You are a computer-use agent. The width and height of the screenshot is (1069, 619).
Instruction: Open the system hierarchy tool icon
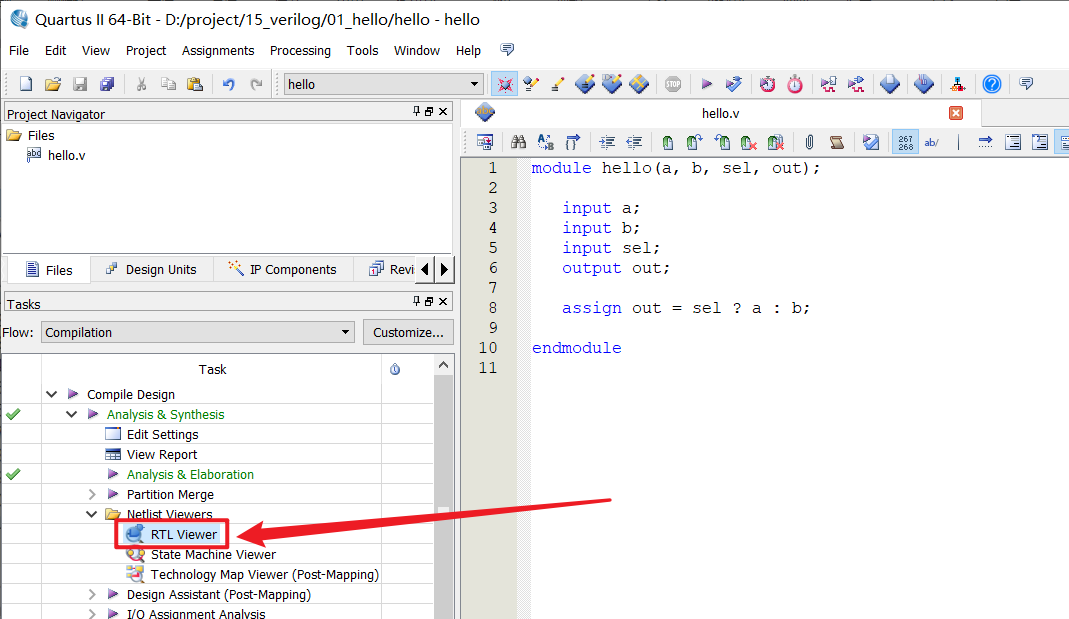[958, 84]
